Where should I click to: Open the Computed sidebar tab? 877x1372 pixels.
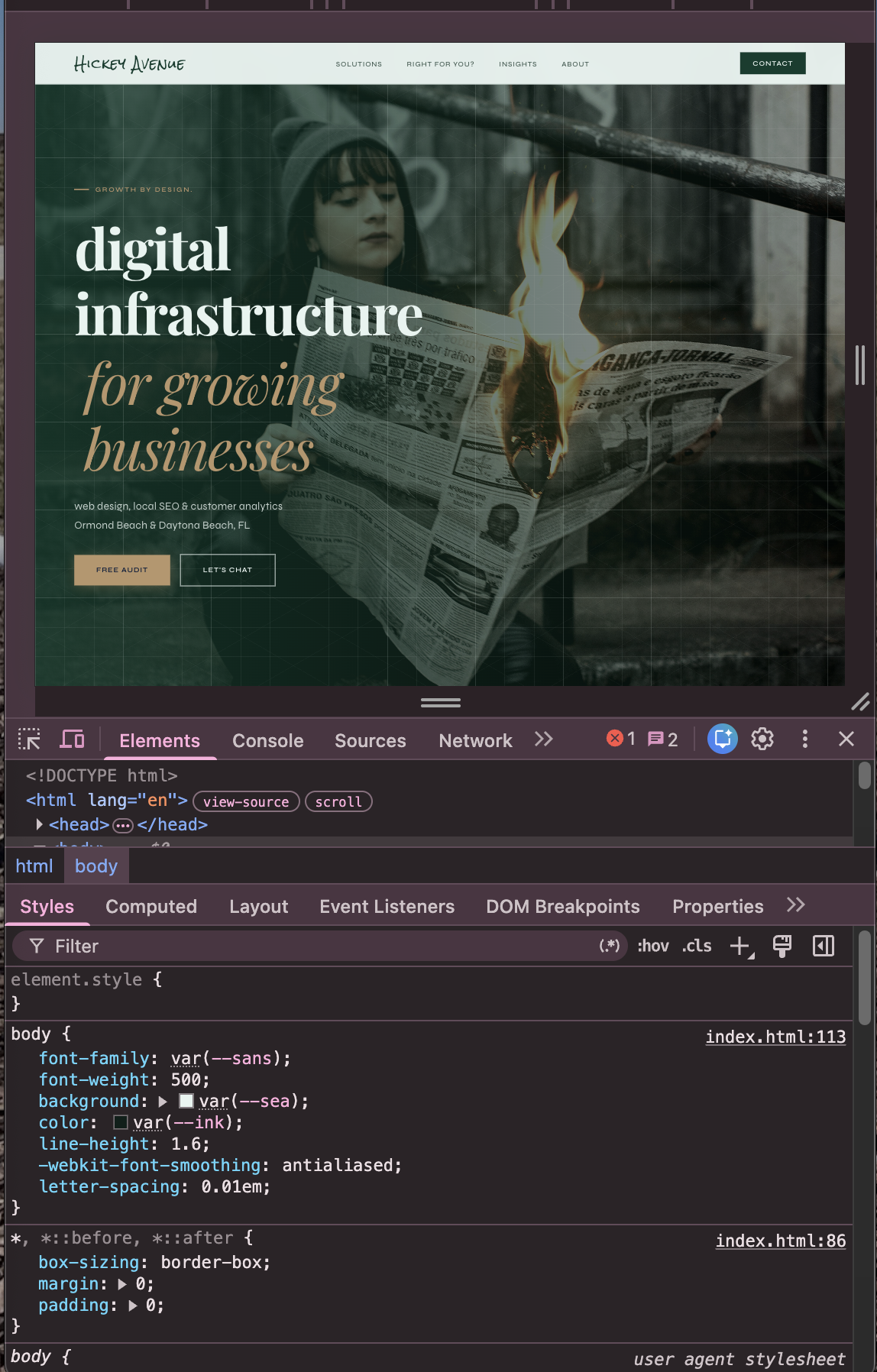tap(151, 906)
